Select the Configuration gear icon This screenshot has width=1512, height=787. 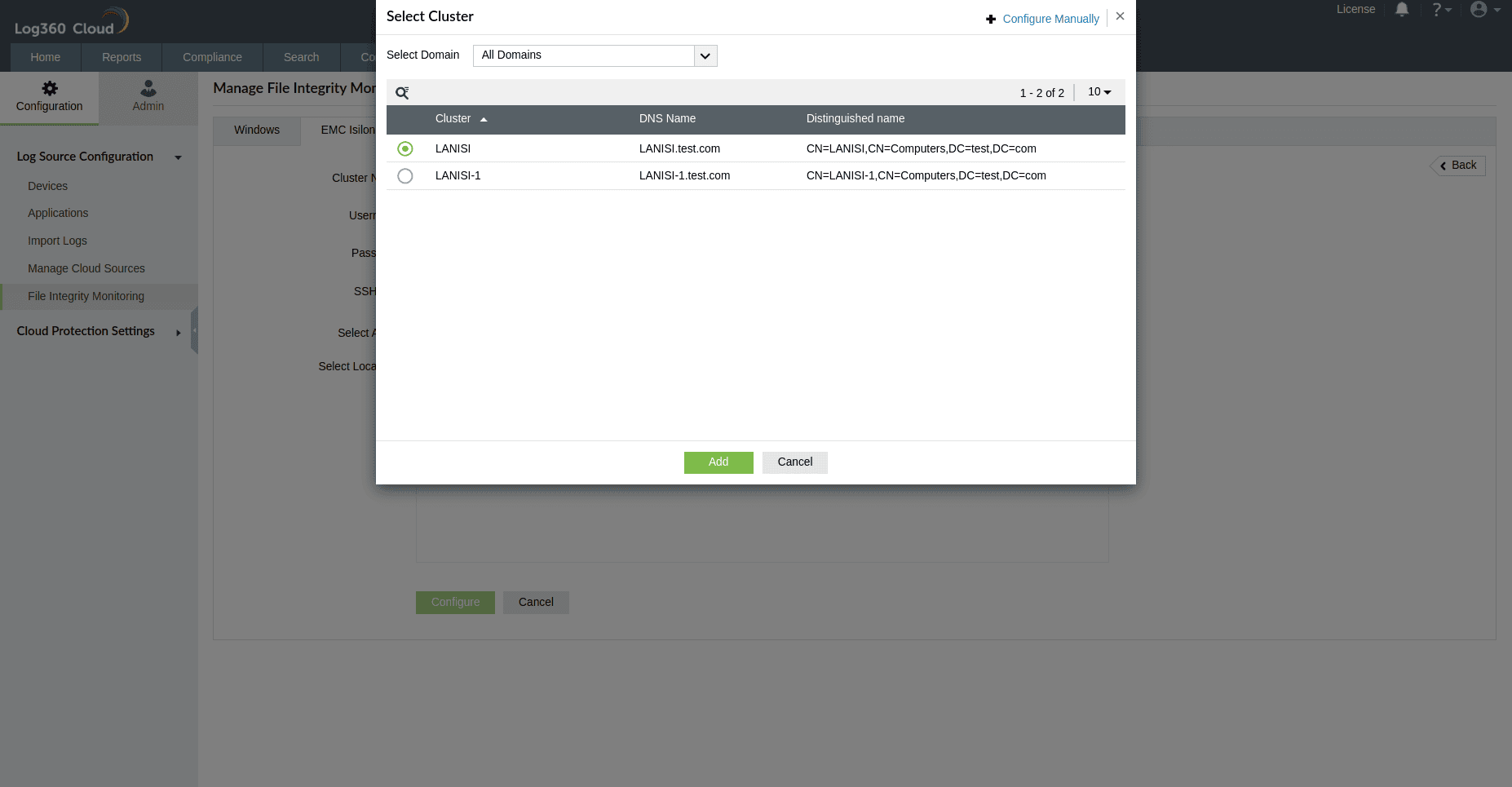click(x=49, y=88)
